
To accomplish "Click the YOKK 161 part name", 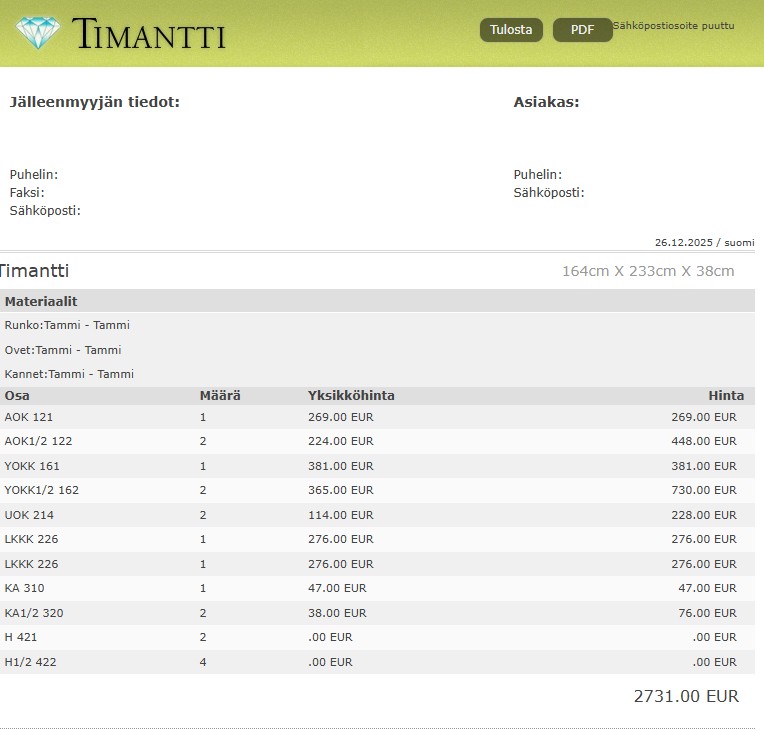I will (32, 466).
